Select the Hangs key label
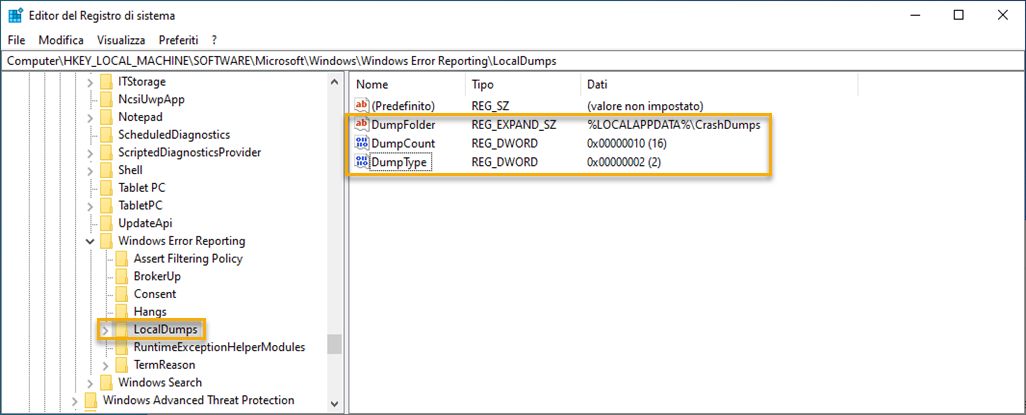The width and height of the screenshot is (1026, 415). pyautogui.click(x=150, y=312)
